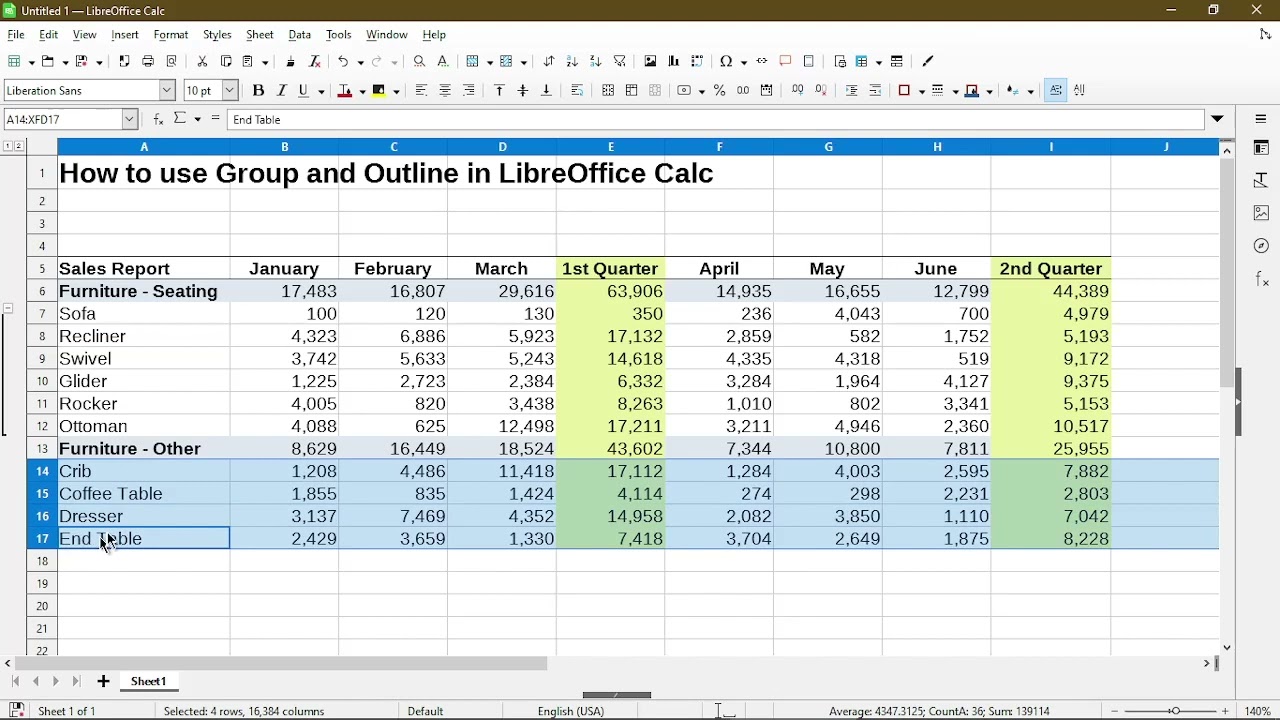Open the Function Wizard fx icon
Viewport: 1280px width, 720px height.
(x=158, y=120)
